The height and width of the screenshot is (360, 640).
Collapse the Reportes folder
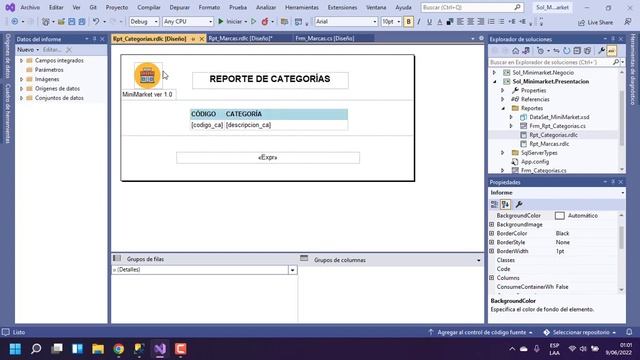pos(503,108)
